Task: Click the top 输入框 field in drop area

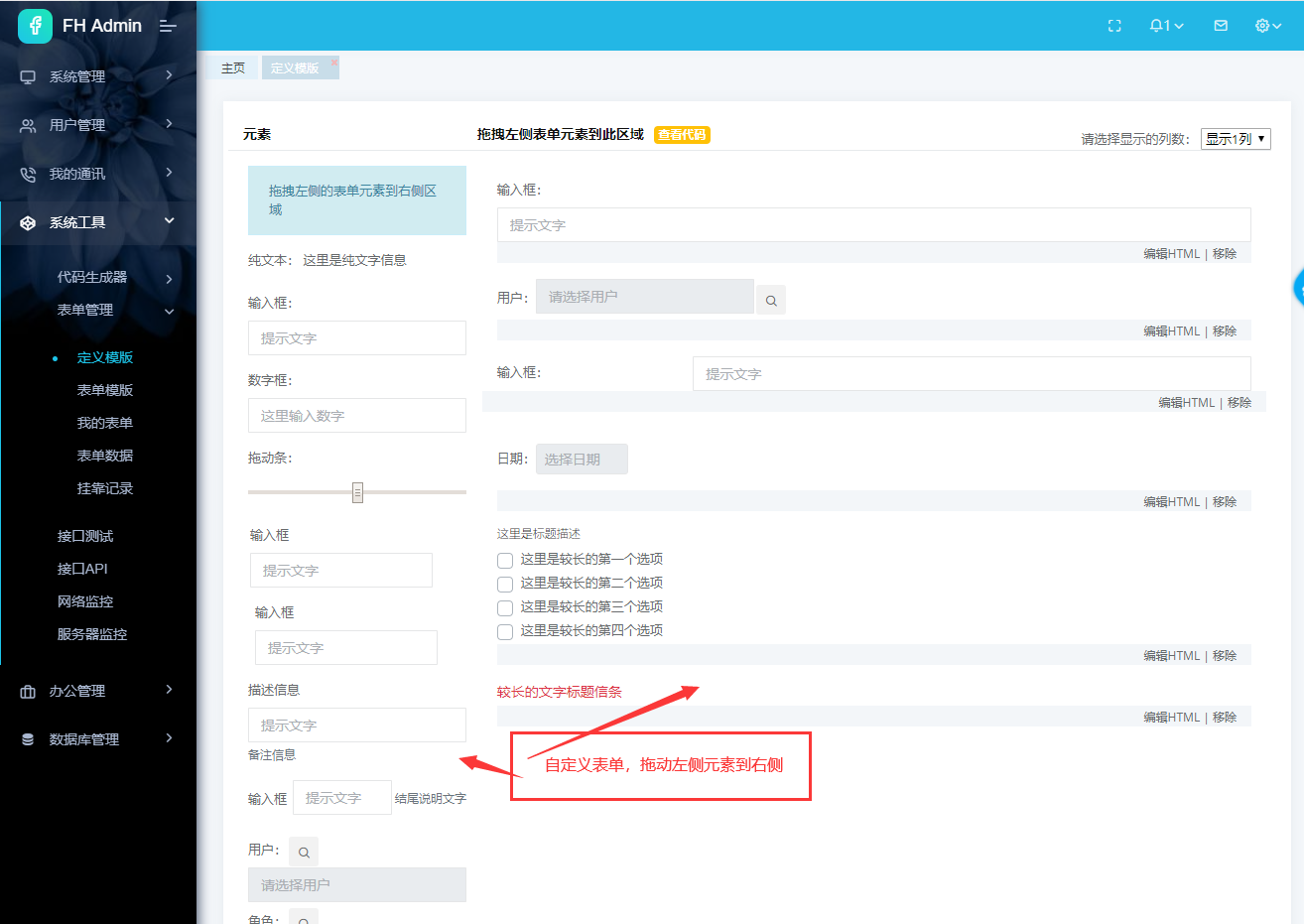Action: point(873,225)
